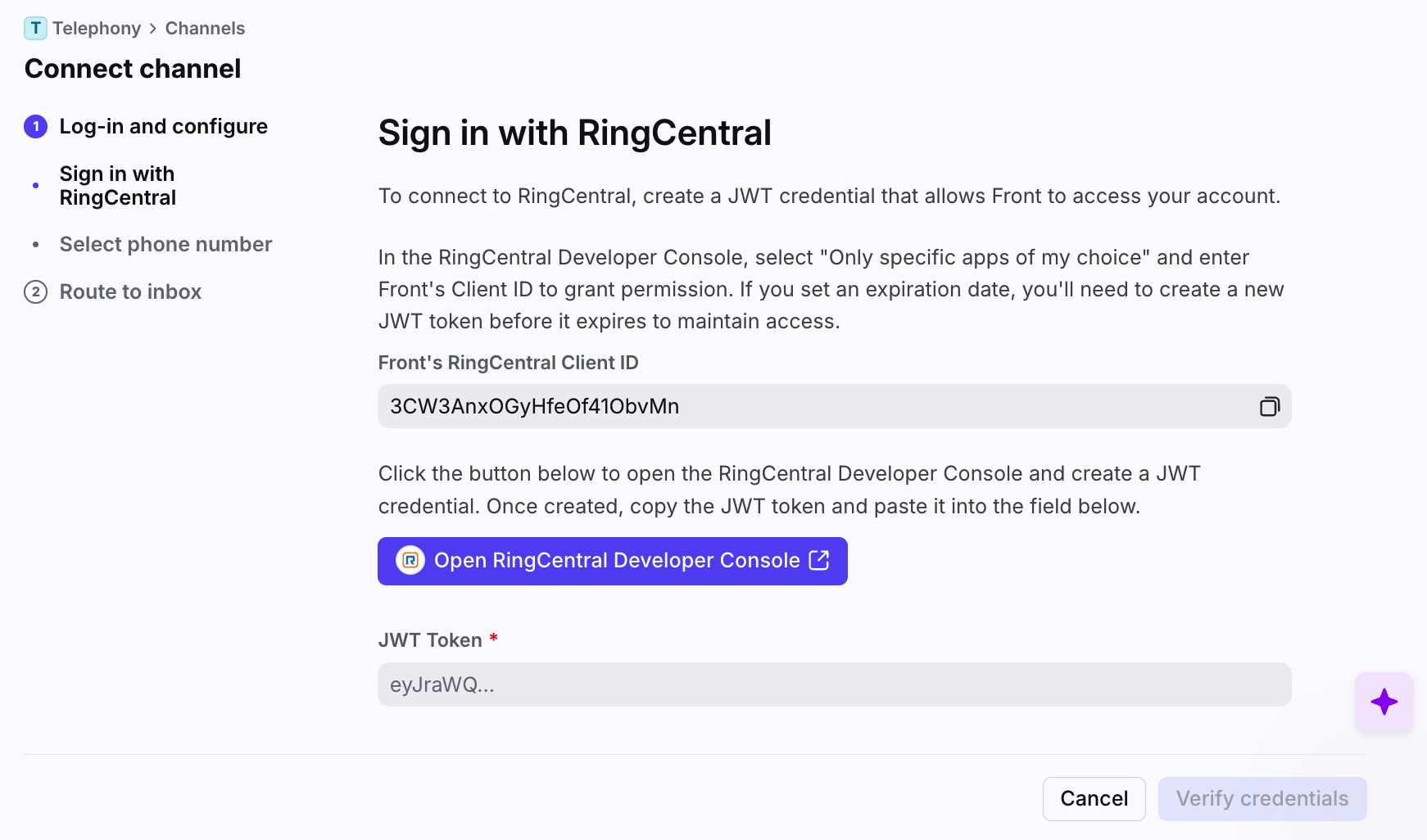Click Verify credentials
The image size is (1427, 840).
tap(1262, 798)
